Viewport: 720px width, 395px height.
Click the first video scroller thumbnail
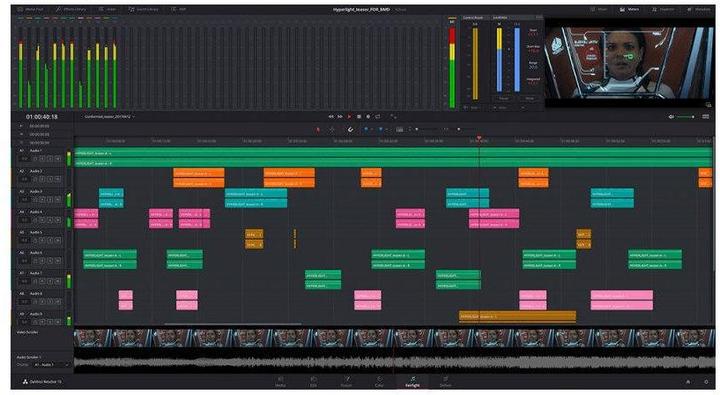[93, 338]
